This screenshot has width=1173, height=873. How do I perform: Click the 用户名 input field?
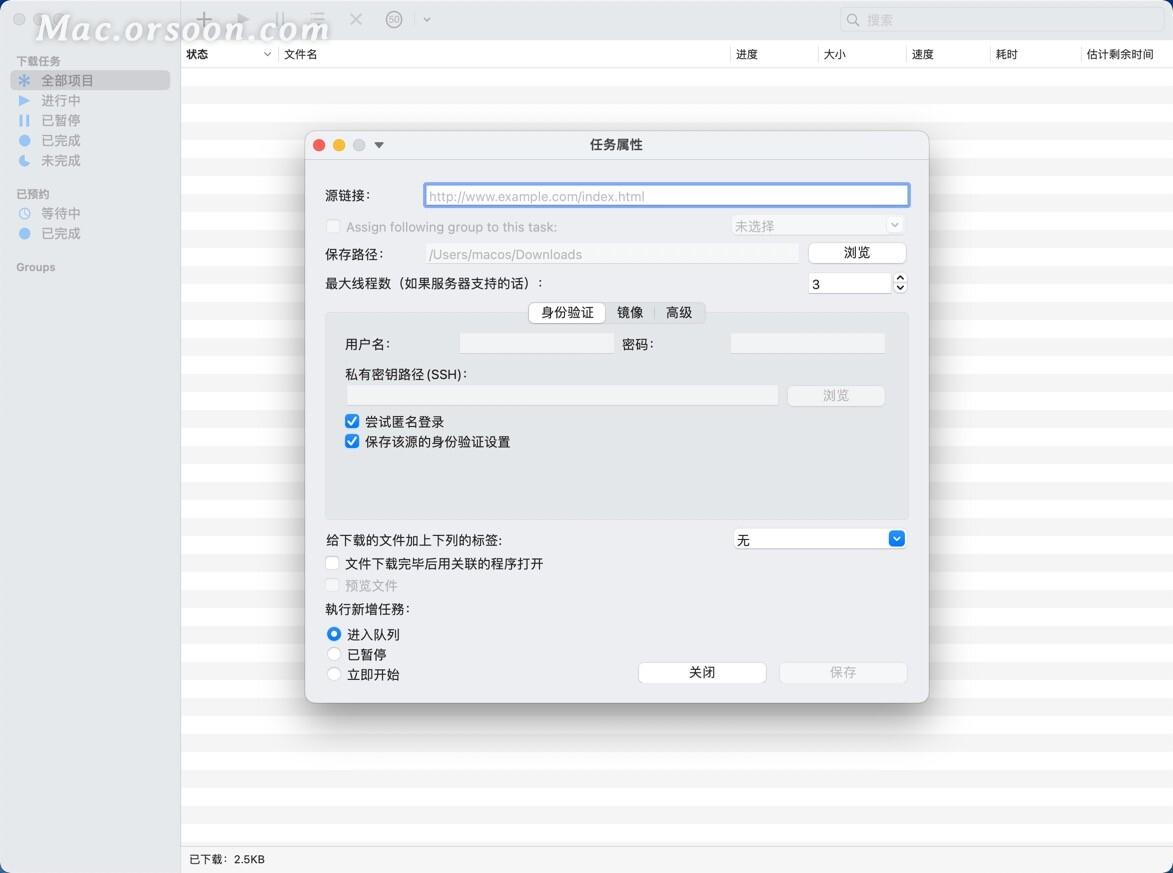[536, 343]
